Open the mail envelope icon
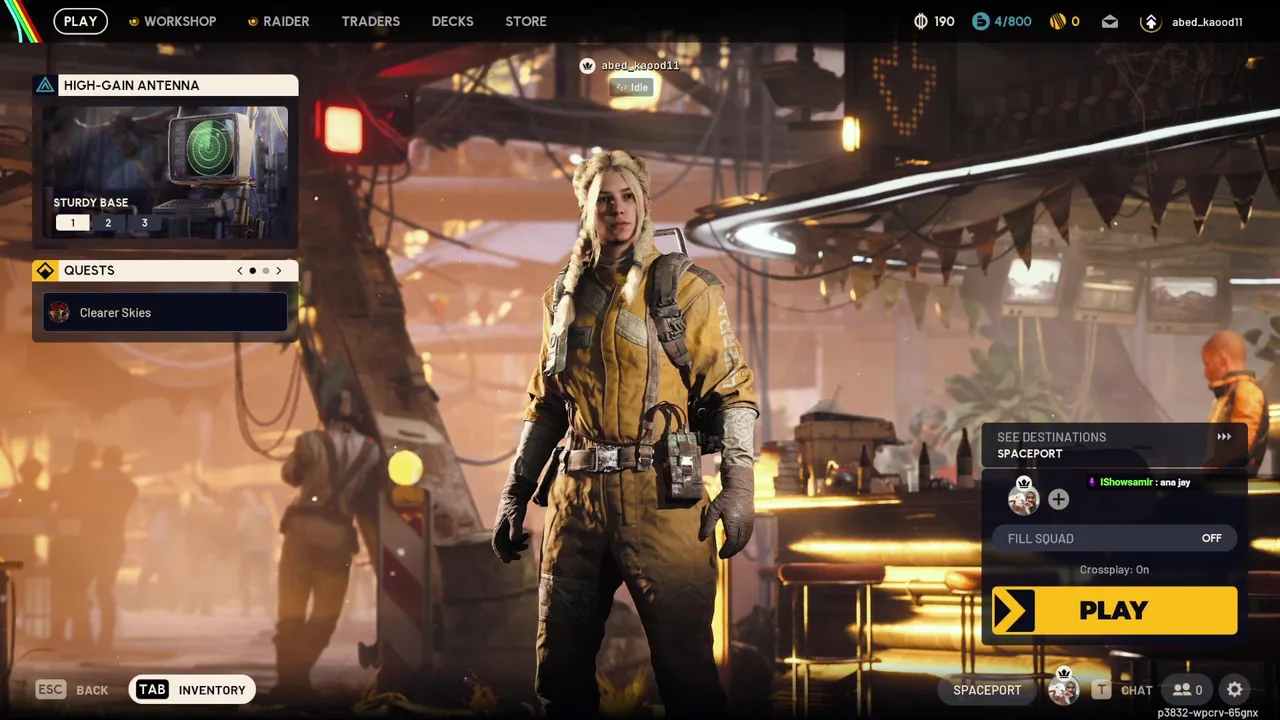Screen dimensions: 1280x720 point(1110,21)
